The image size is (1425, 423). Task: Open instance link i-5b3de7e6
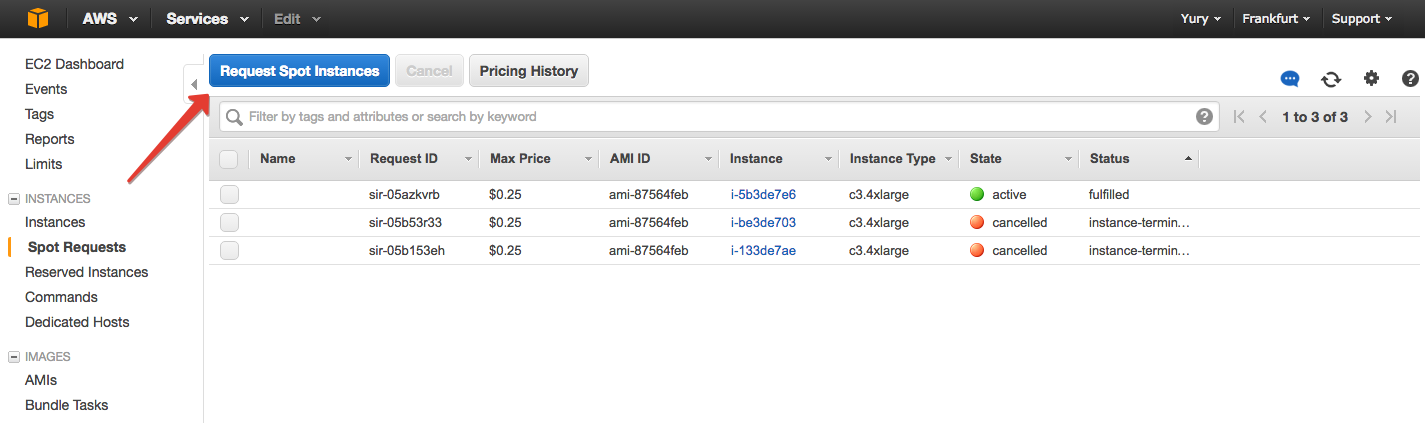(x=763, y=194)
